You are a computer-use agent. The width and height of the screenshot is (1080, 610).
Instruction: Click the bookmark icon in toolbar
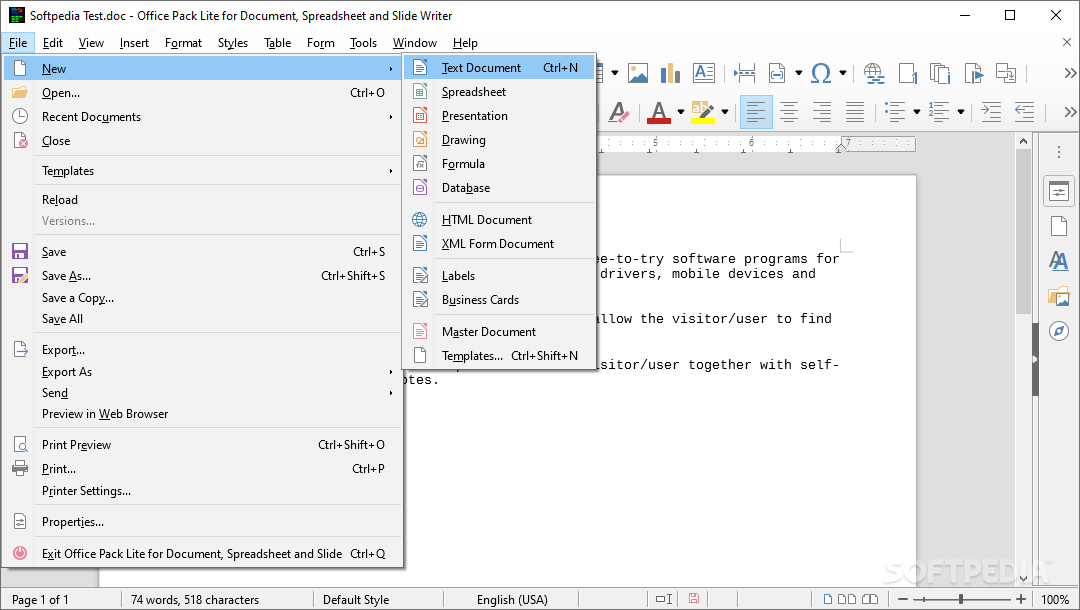coord(973,73)
